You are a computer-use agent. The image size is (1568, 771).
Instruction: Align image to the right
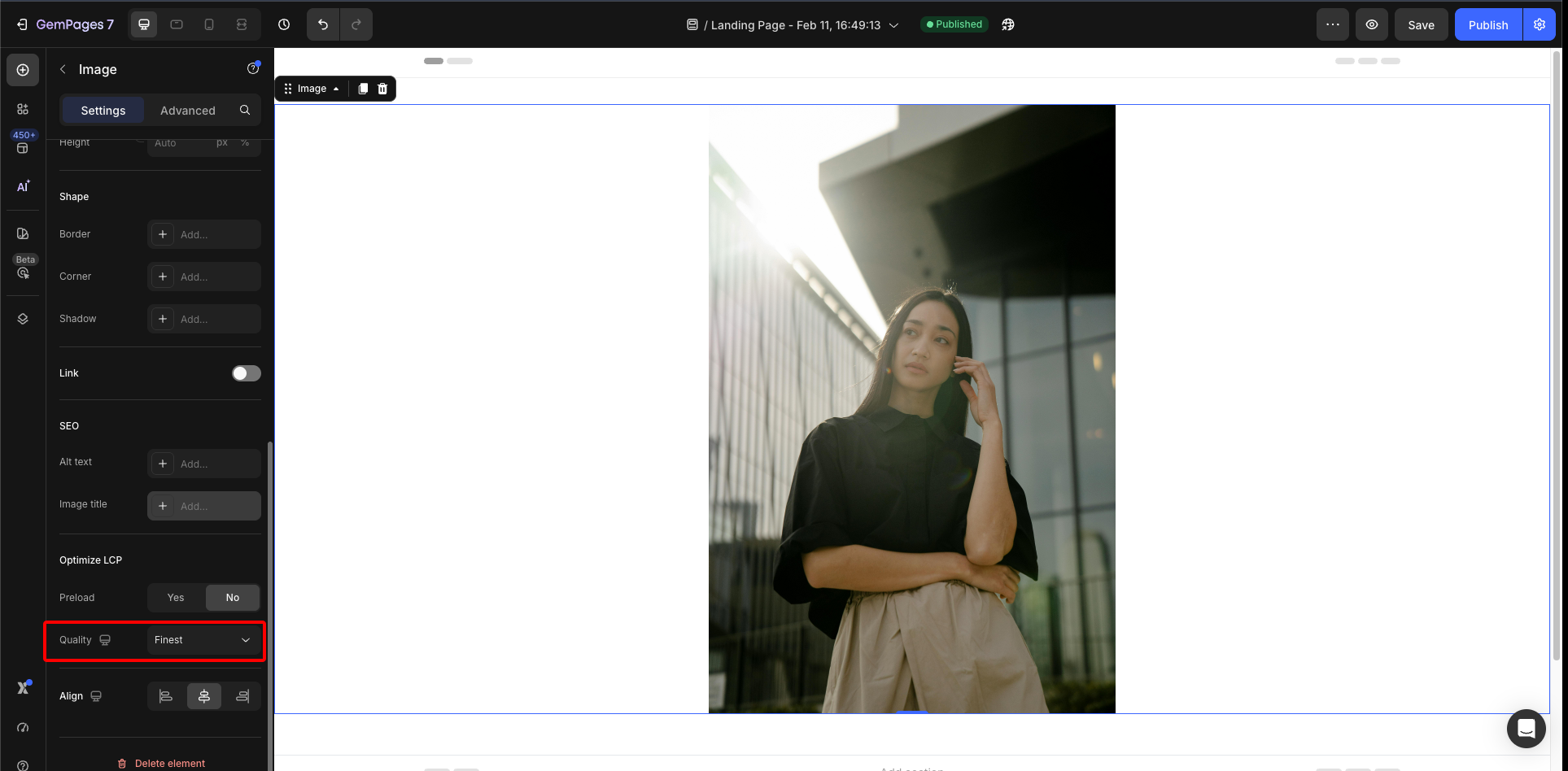pyautogui.click(x=242, y=696)
